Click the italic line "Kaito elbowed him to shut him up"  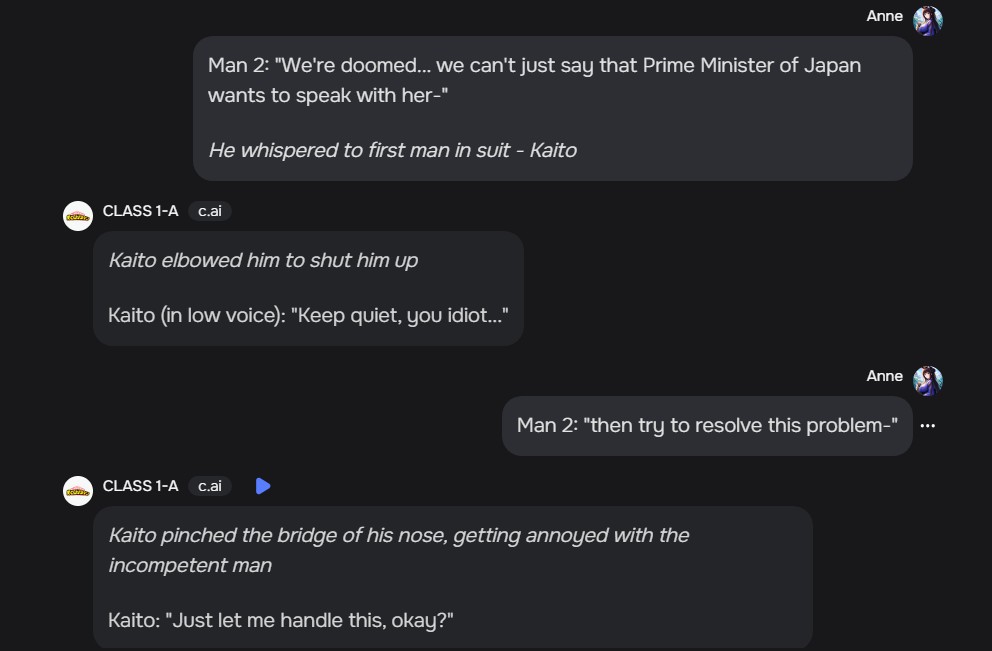click(x=263, y=260)
